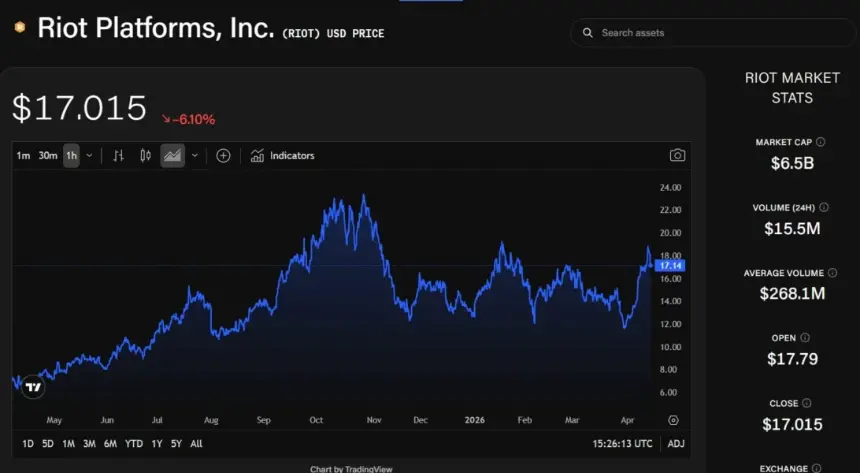Toggle the ADJ adjusted data button

coord(676,443)
